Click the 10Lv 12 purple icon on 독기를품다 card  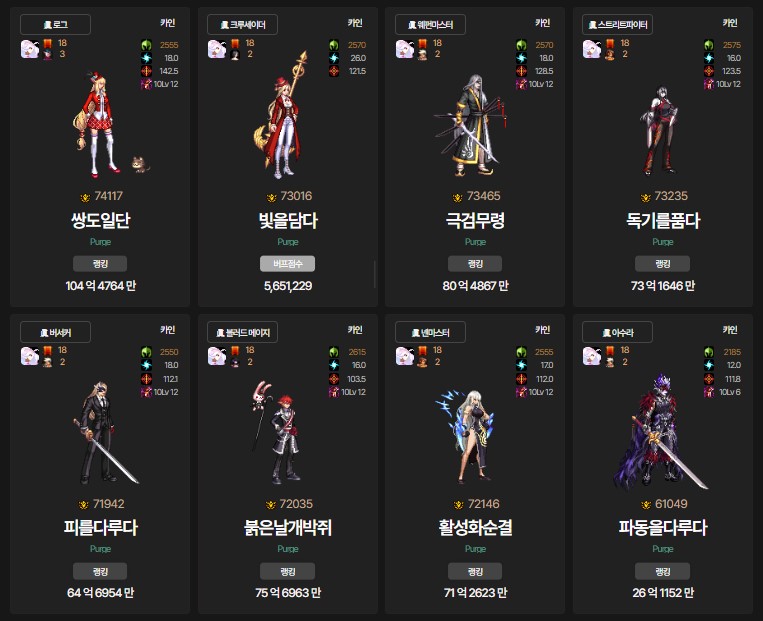[708, 84]
